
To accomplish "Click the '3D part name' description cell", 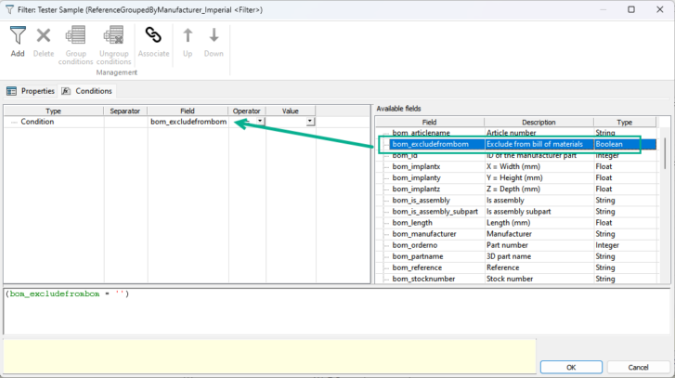I will (x=538, y=256).
